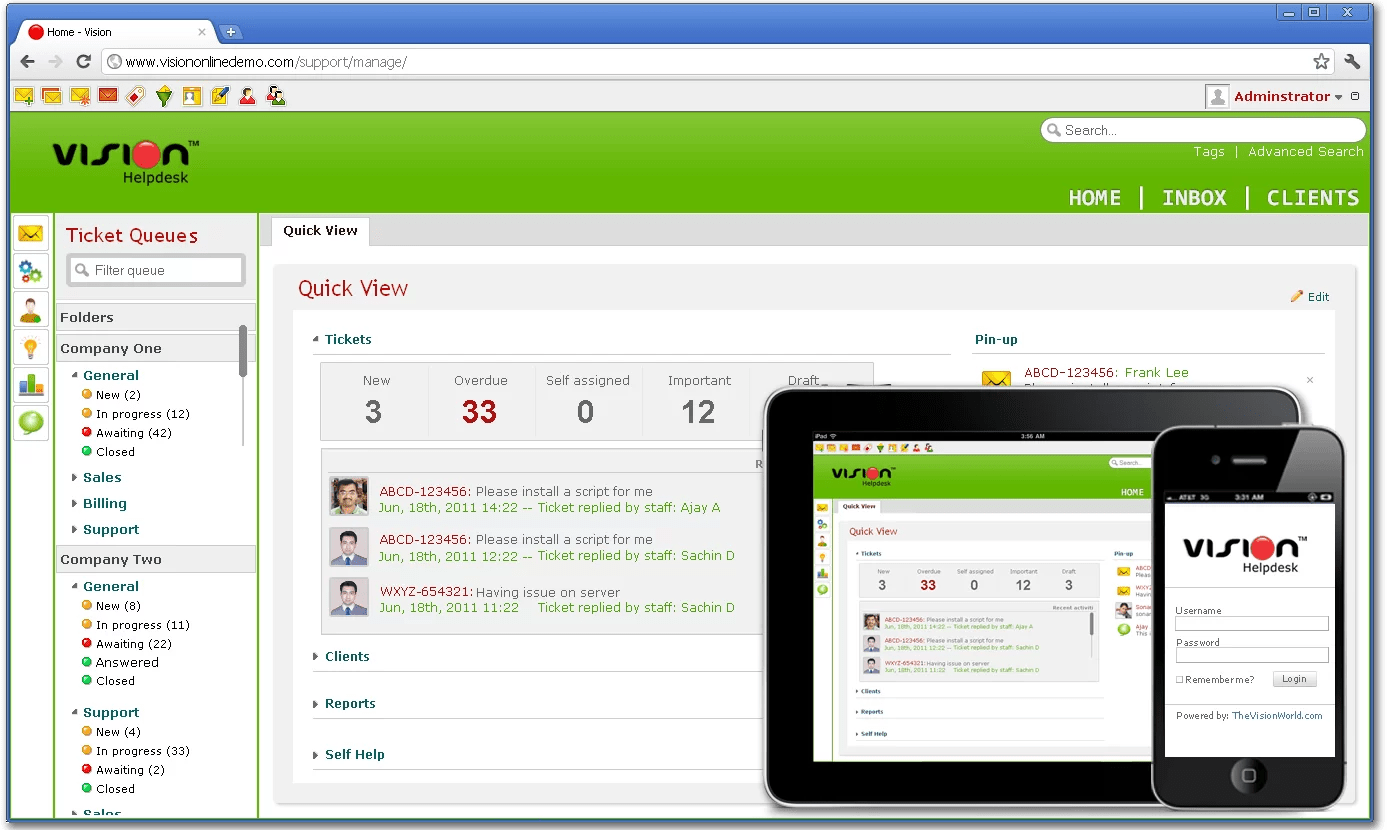Click inside the Filter queue search box

pos(155,269)
